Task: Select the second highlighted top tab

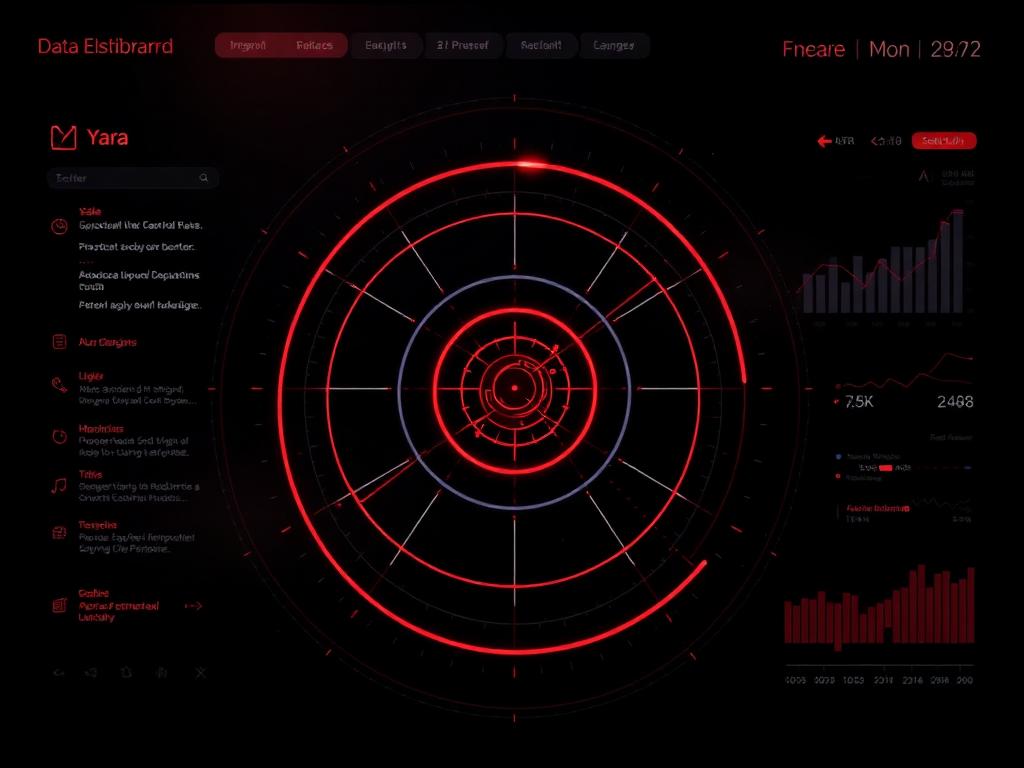Action: click(314, 46)
